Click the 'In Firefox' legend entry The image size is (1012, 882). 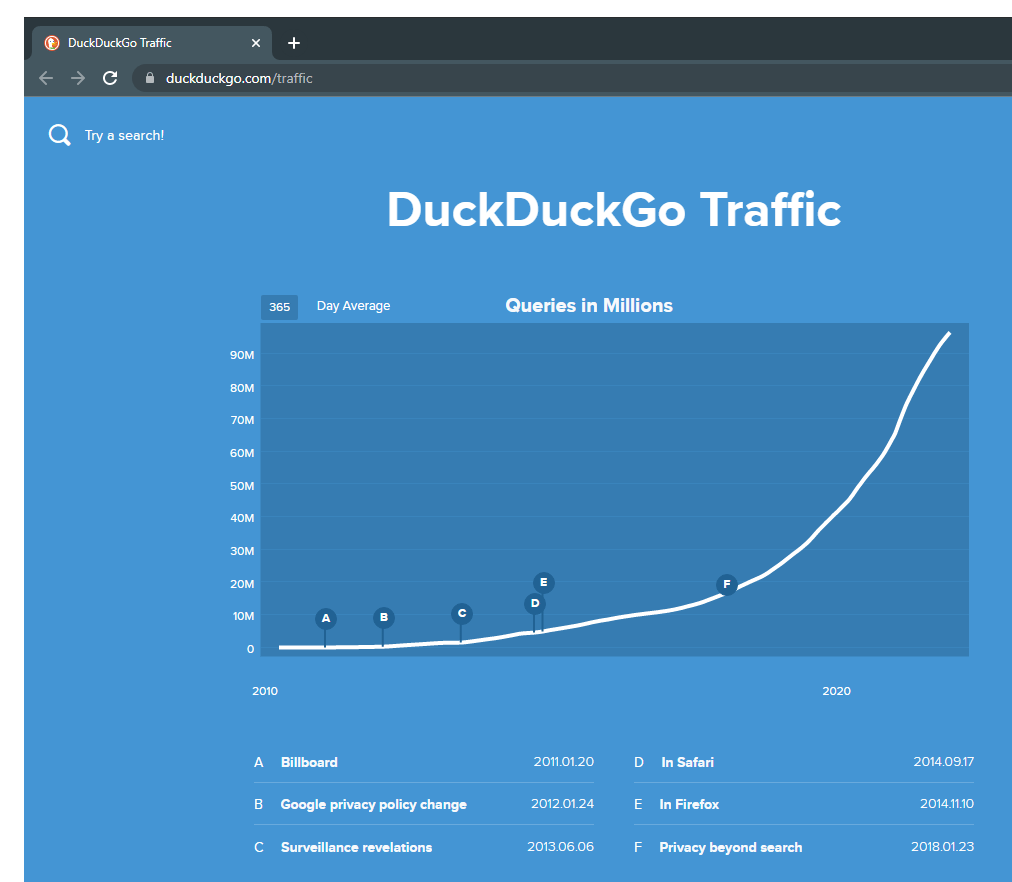click(689, 805)
